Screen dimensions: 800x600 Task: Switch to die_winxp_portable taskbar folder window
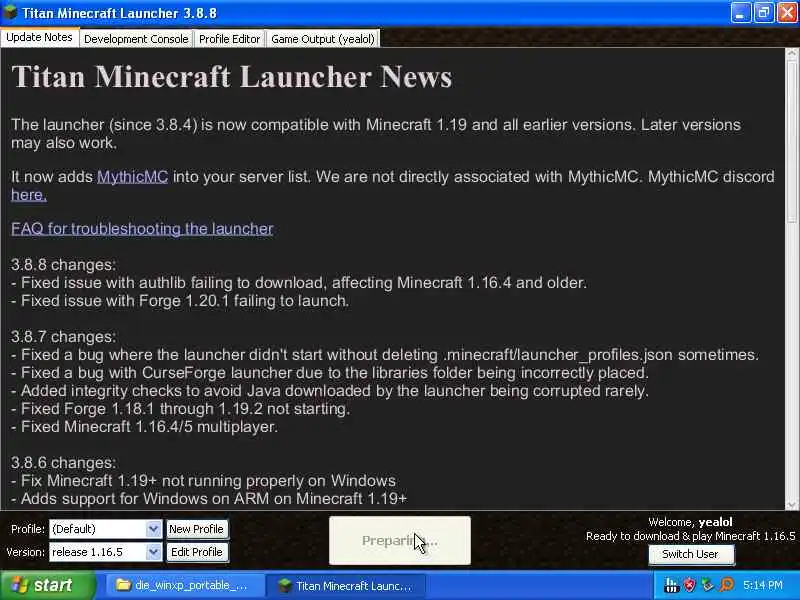(184, 586)
